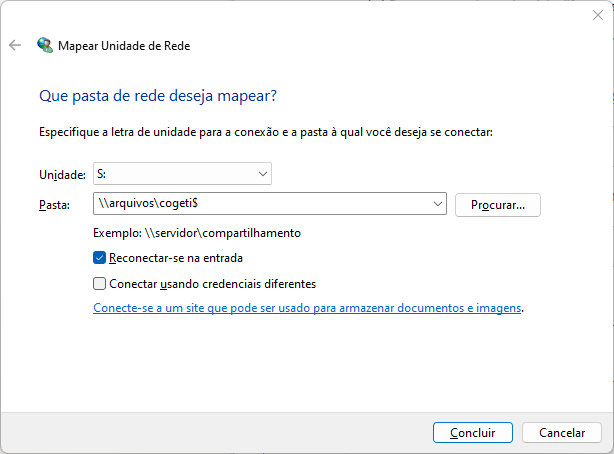Enable Conectar usando credenciais diferentes checkbox
This screenshot has height=454, width=614.
coord(100,283)
